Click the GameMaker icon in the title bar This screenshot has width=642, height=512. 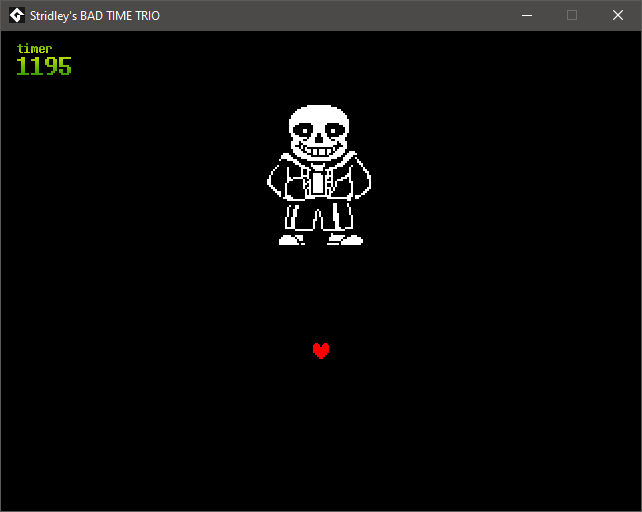[x=17, y=16]
